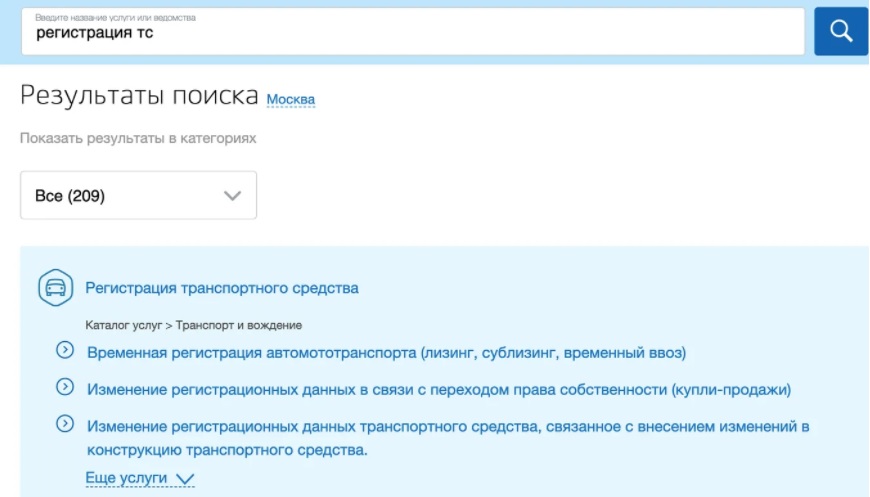Open Транспорт и вождение breadcrumb category

tap(241, 325)
